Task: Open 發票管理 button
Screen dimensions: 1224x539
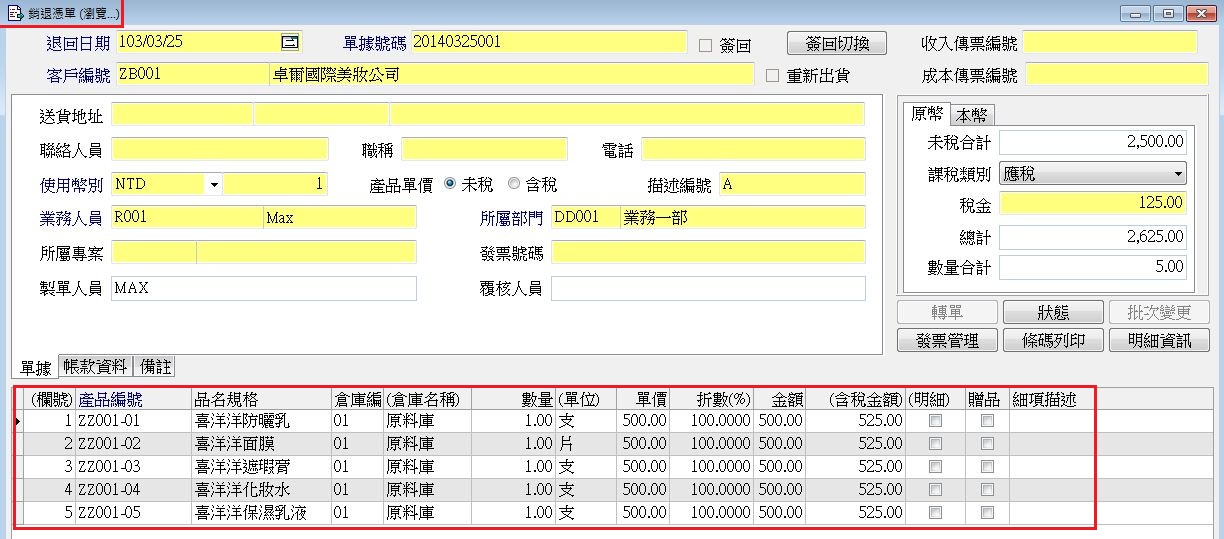Action: [947, 340]
